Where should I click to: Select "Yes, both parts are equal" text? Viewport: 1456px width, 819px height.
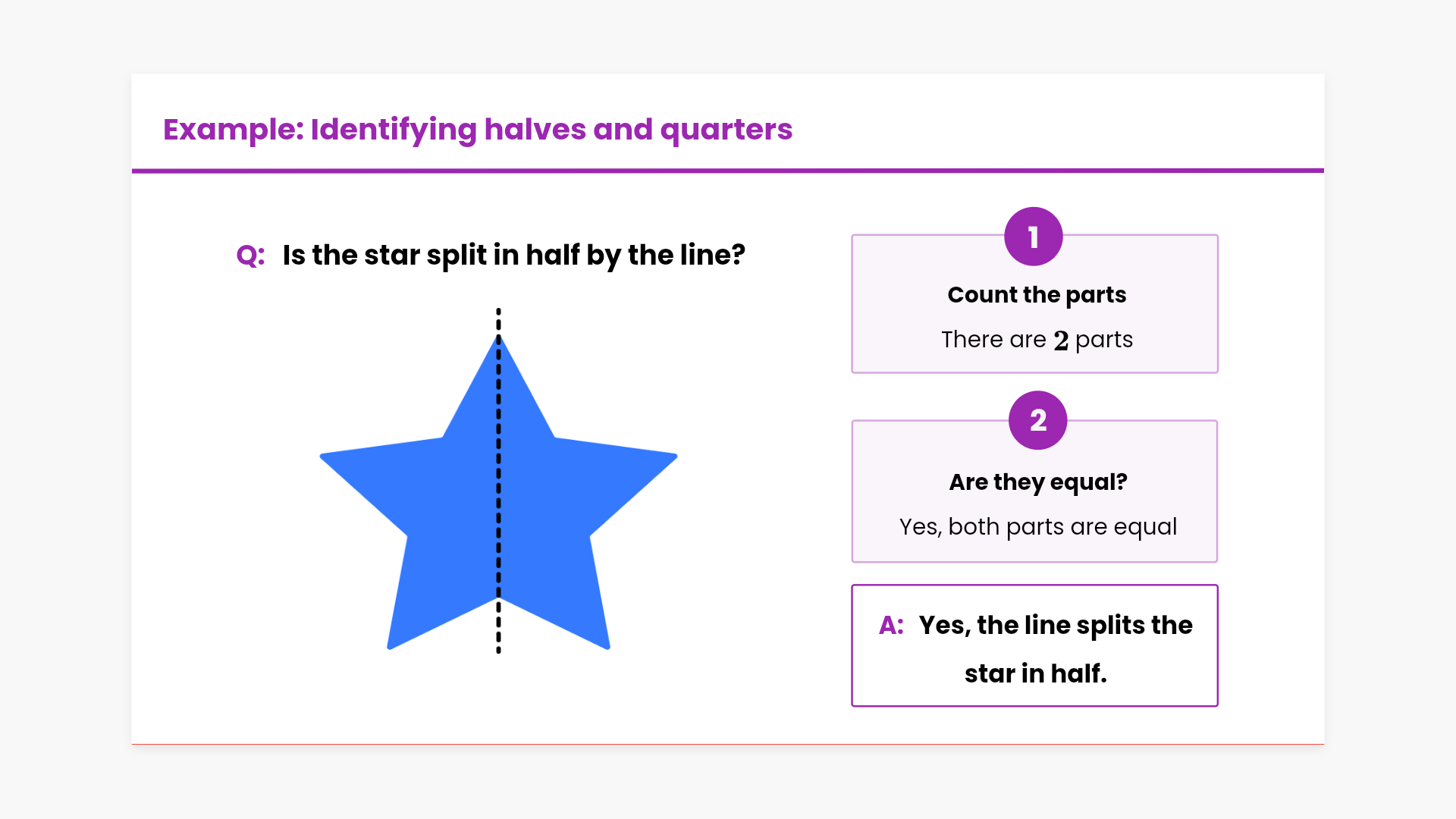pos(1037,526)
